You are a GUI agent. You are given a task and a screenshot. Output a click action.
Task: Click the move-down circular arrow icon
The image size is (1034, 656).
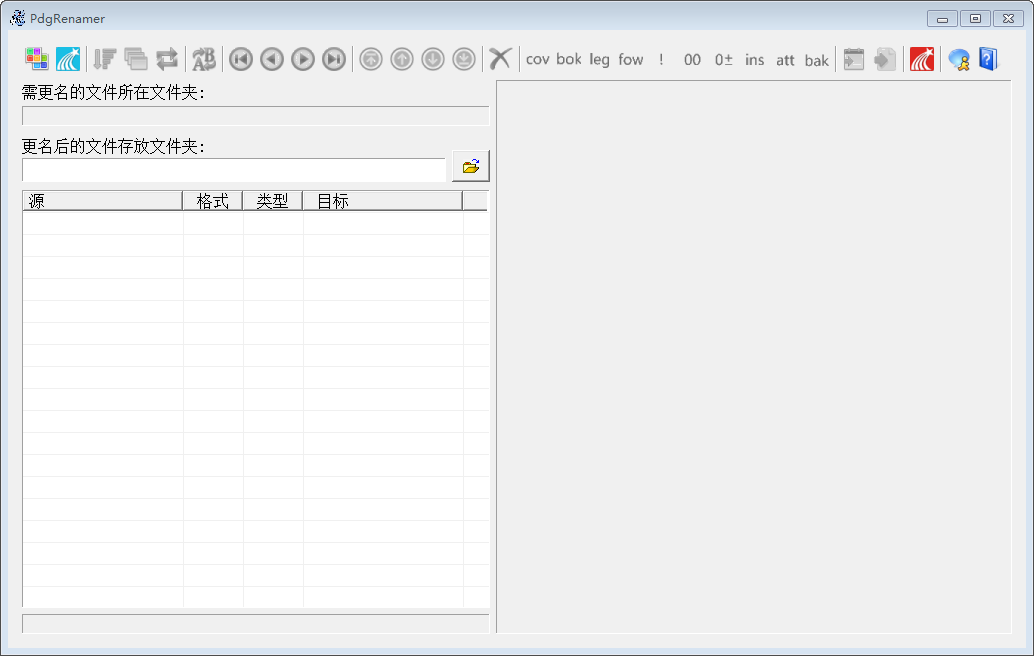click(433, 59)
